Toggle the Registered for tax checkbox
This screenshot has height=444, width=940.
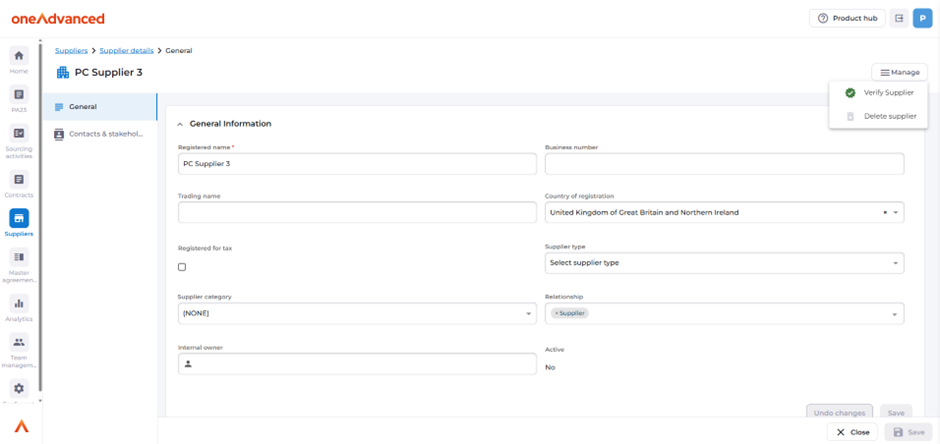click(182, 267)
